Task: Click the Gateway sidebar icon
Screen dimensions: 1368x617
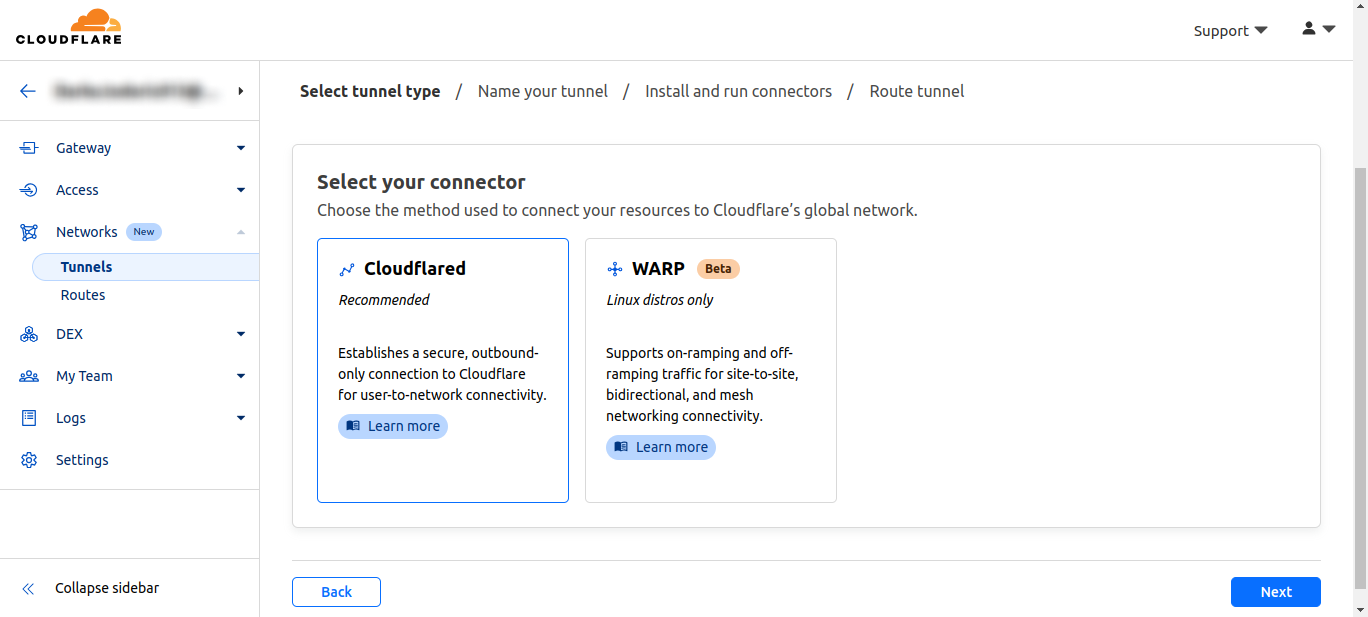Action: pyautogui.click(x=29, y=148)
